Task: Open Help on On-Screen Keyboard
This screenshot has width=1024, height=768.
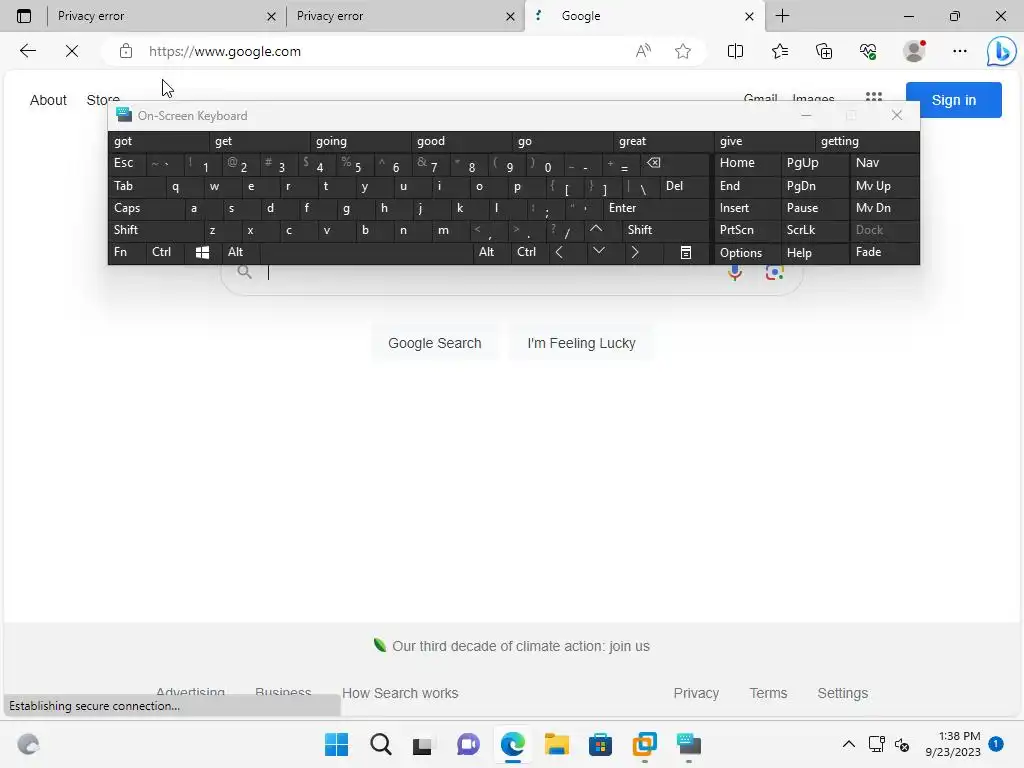Action: [x=814, y=252]
